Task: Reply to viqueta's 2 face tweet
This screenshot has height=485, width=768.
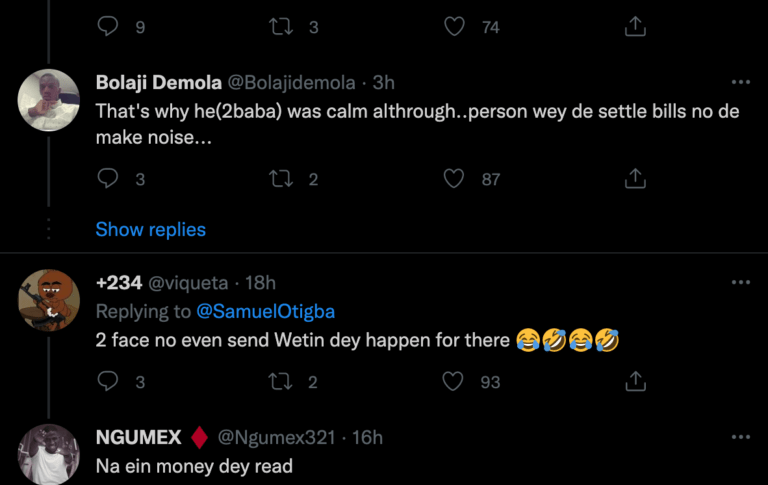Action: click(109, 381)
